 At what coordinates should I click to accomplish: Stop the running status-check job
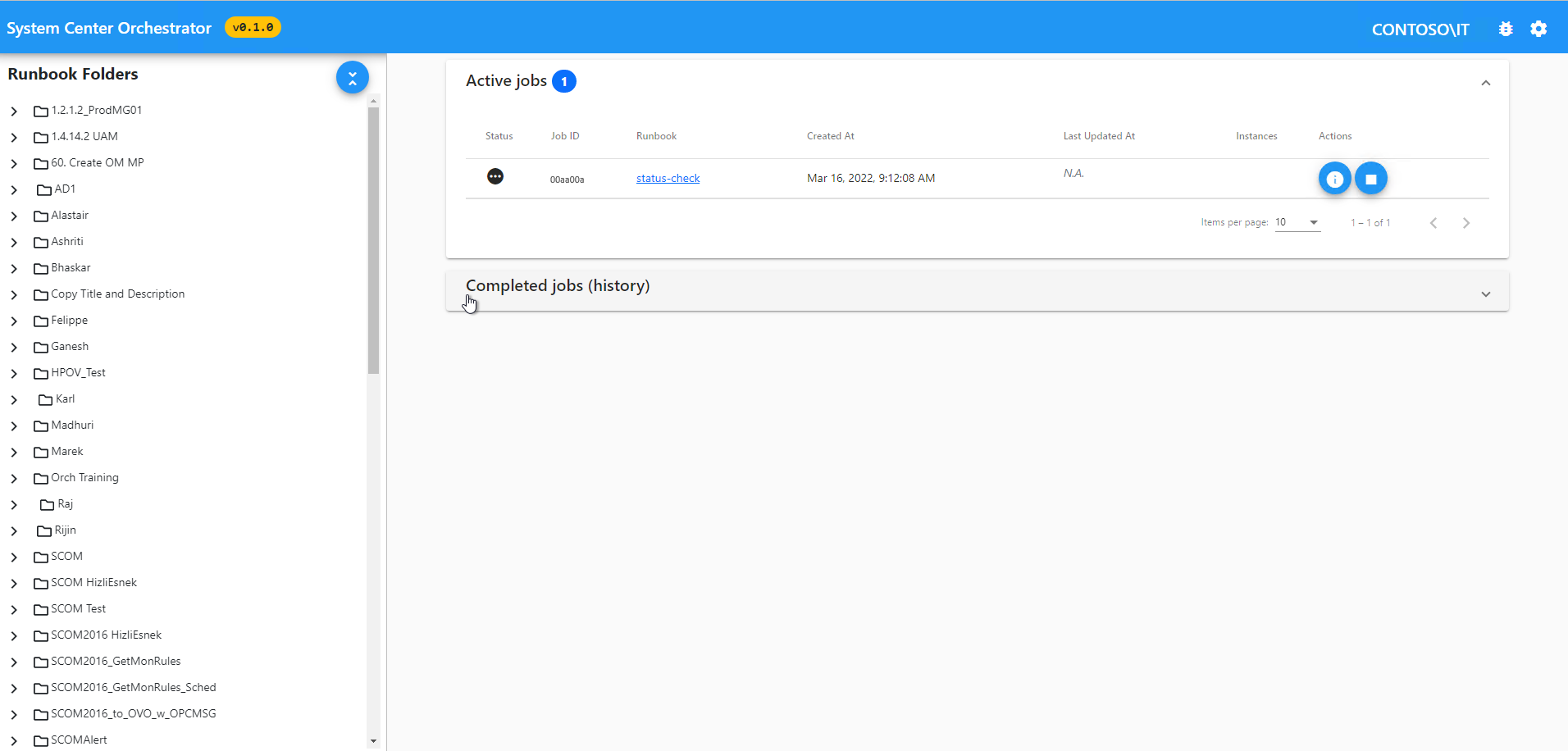click(x=1370, y=178)
